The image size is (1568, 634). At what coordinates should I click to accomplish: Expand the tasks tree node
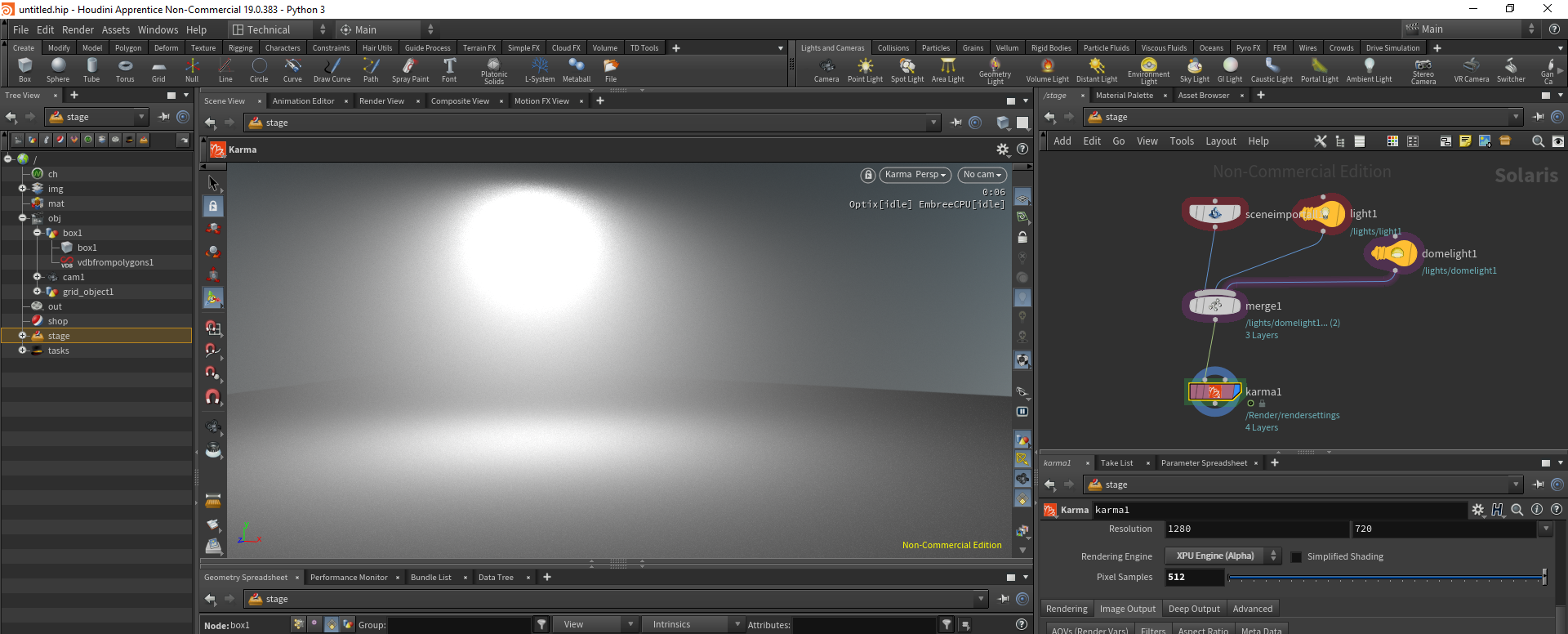pyautogui.click(x=23, y=350)
